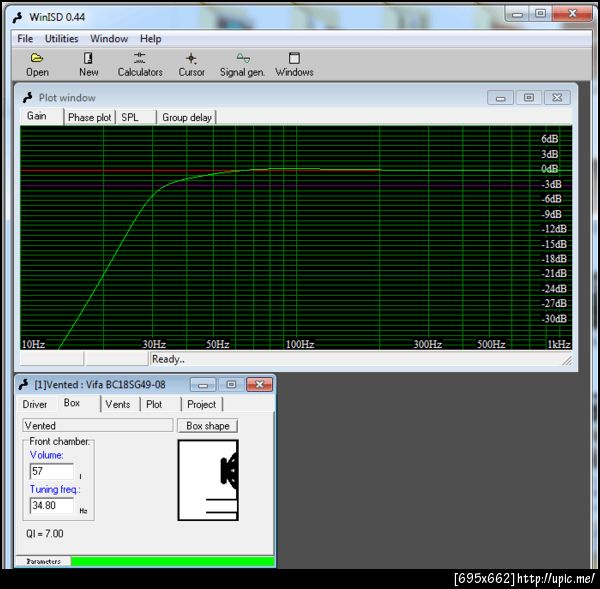
Task: Close the Plot window
Action: coord(557,98)
